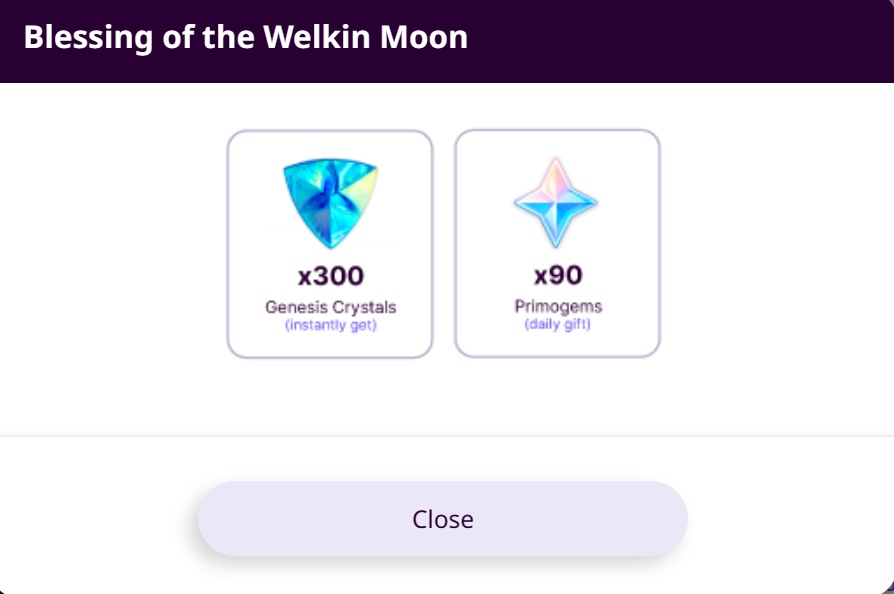
Task: Select the Primogems label
Action: coord(557,306)
